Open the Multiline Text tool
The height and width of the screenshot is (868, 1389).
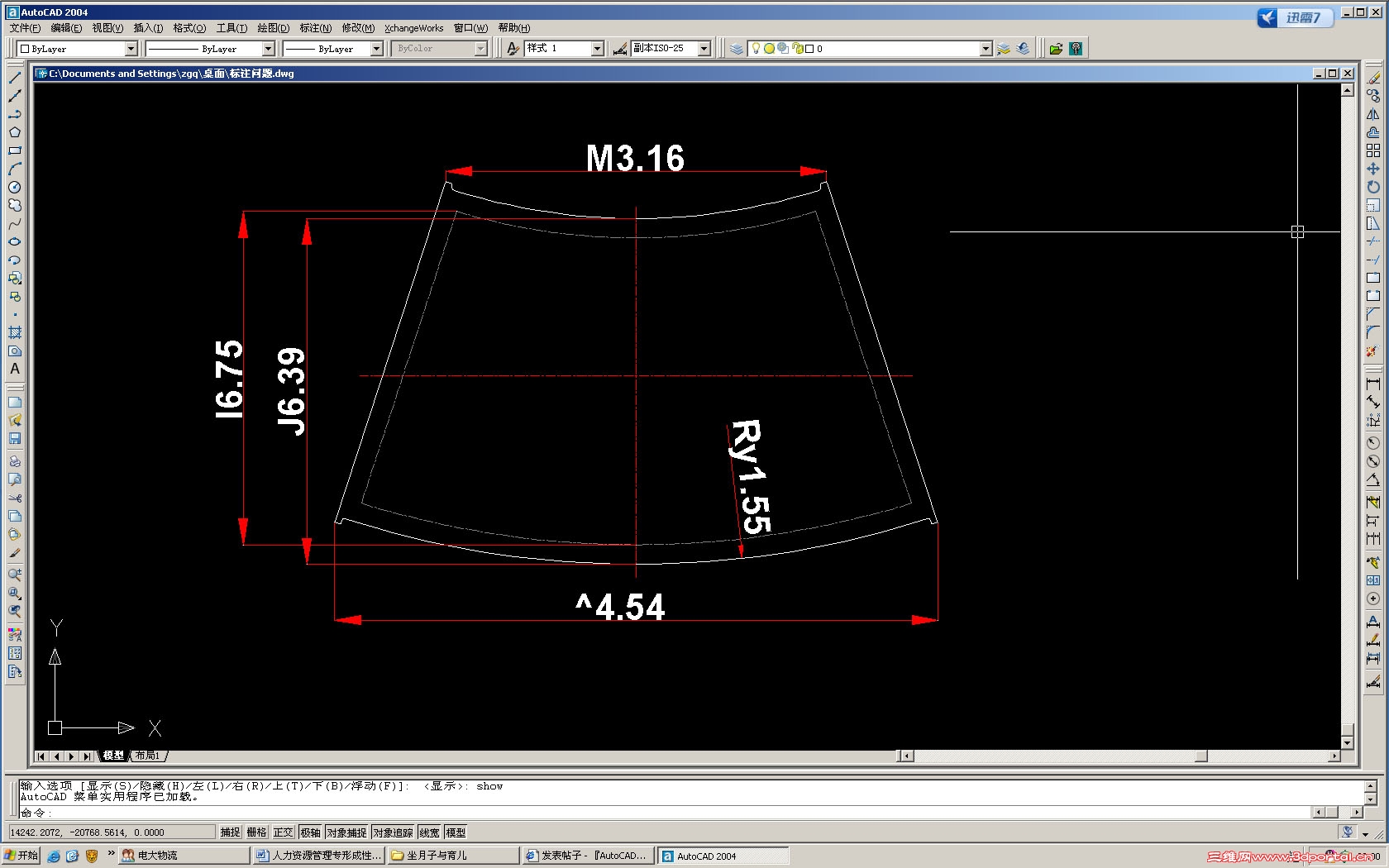click(15, 369)
